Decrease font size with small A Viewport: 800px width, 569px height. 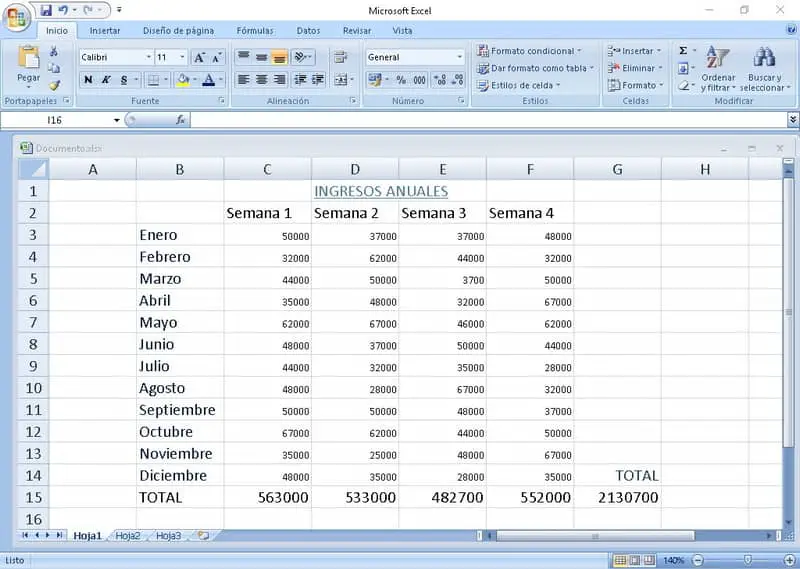tap(216, 57)
